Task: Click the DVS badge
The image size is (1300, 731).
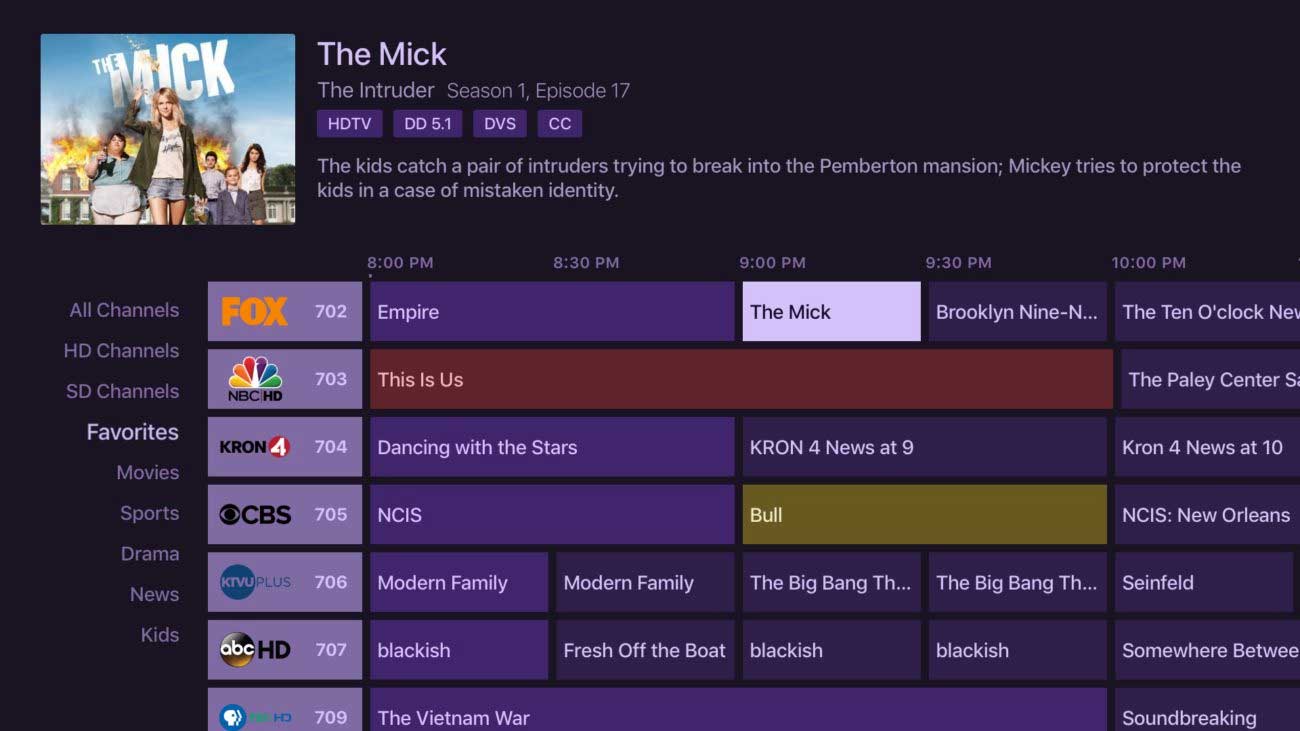Action: (500, 124)
